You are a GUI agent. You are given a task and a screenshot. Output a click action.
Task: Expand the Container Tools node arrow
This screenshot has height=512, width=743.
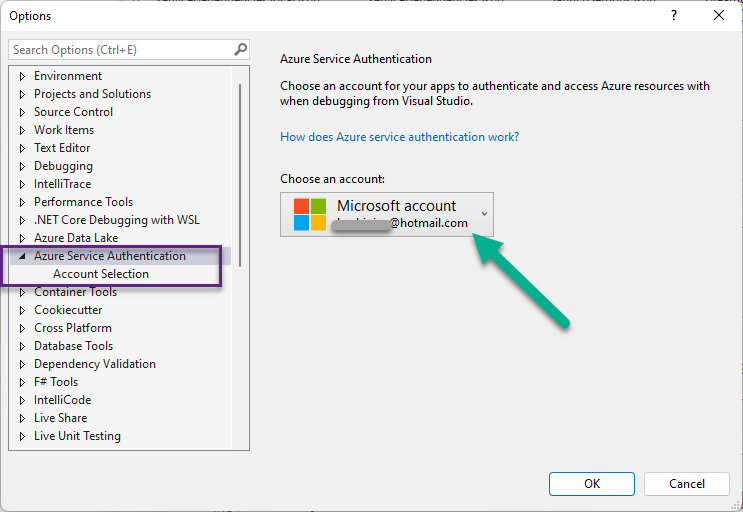[22, 292]
